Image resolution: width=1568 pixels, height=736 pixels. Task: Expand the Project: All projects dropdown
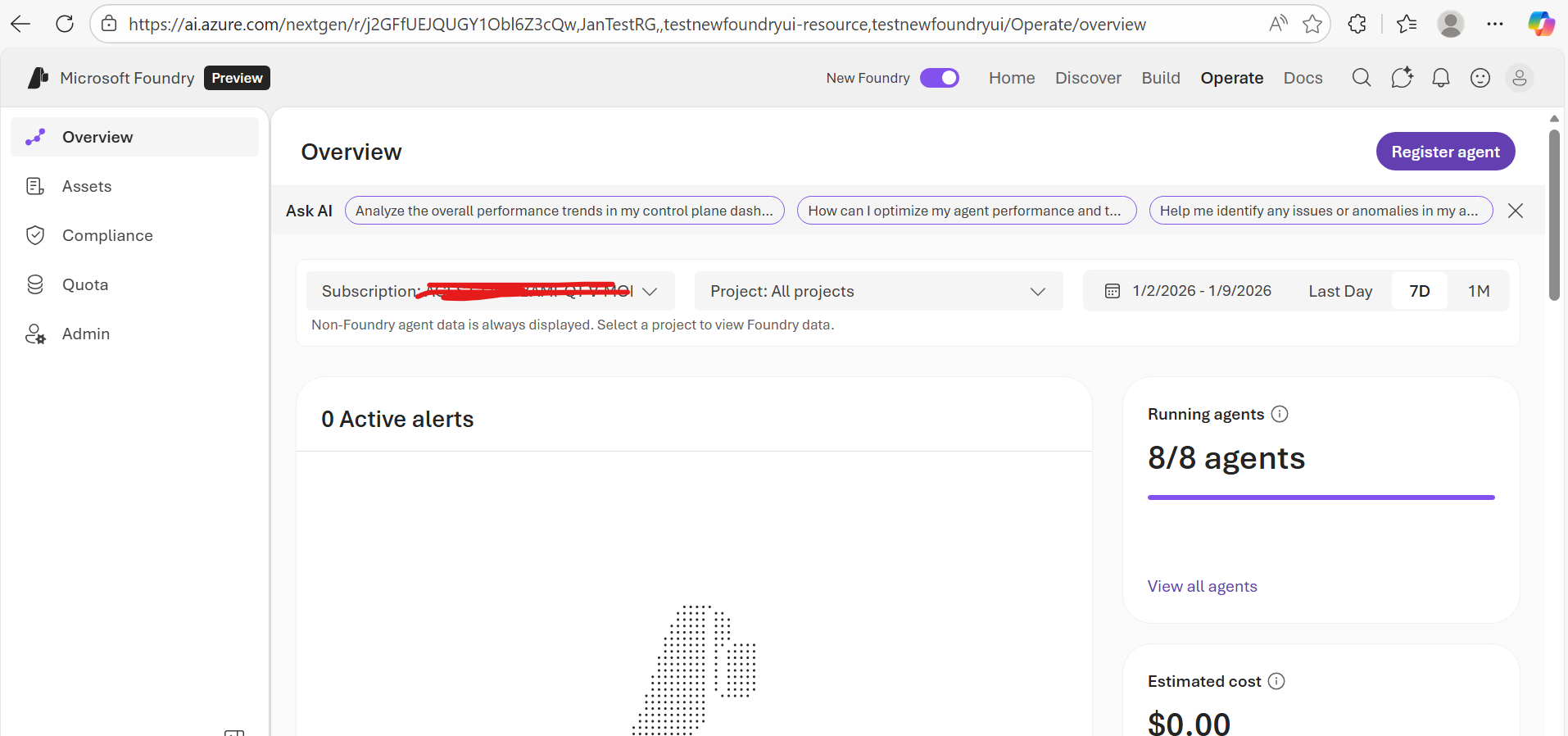[878, 291]
